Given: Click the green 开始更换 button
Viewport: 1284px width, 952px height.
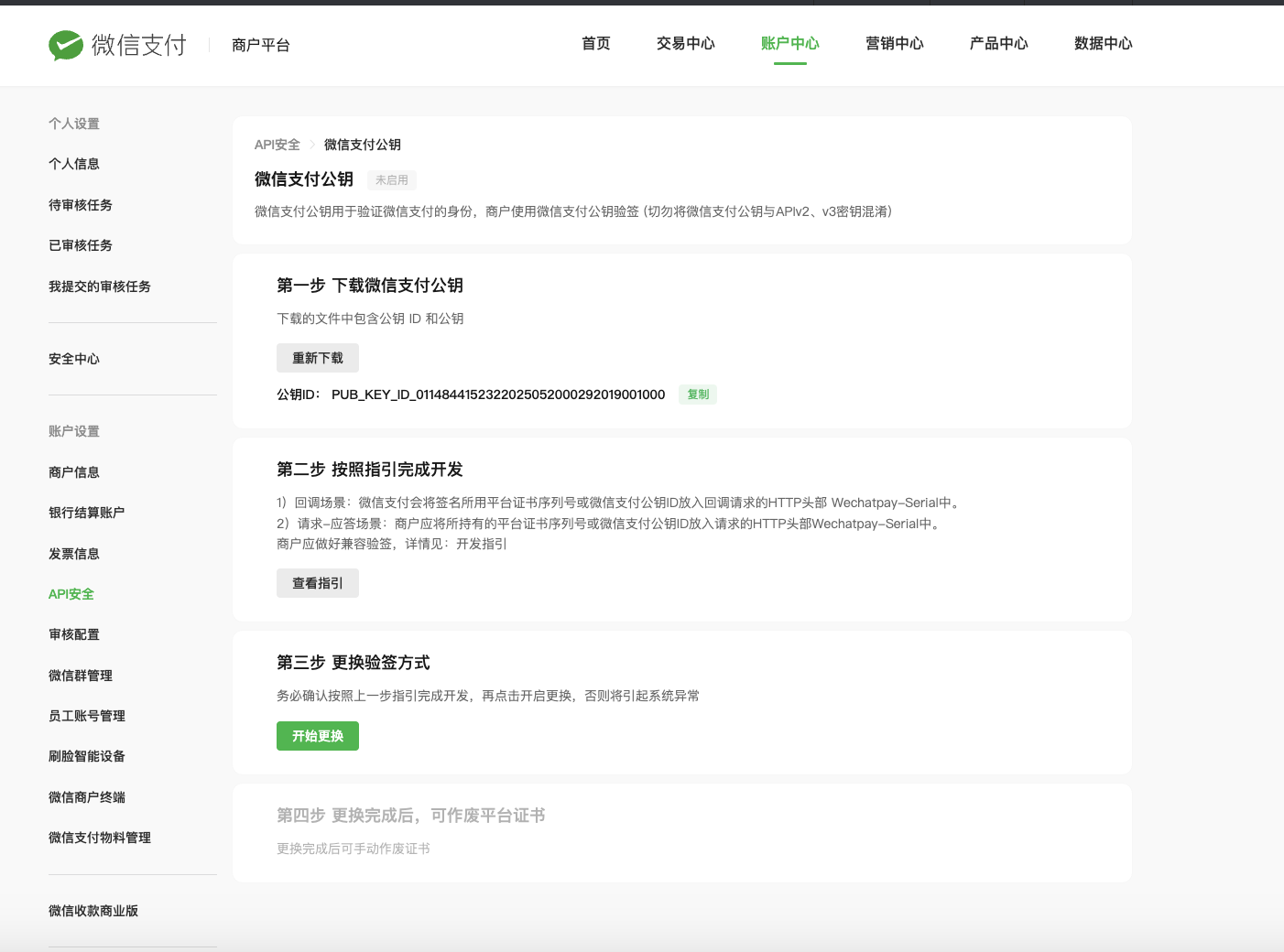Looking at the screenshot, I should [x=317, y=736].
